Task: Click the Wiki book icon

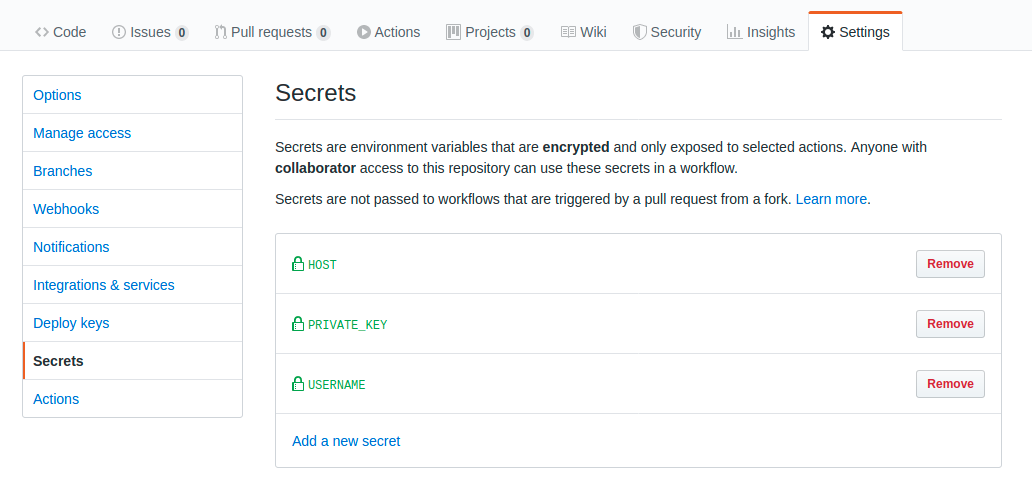Action: click(x=569, y=32)
